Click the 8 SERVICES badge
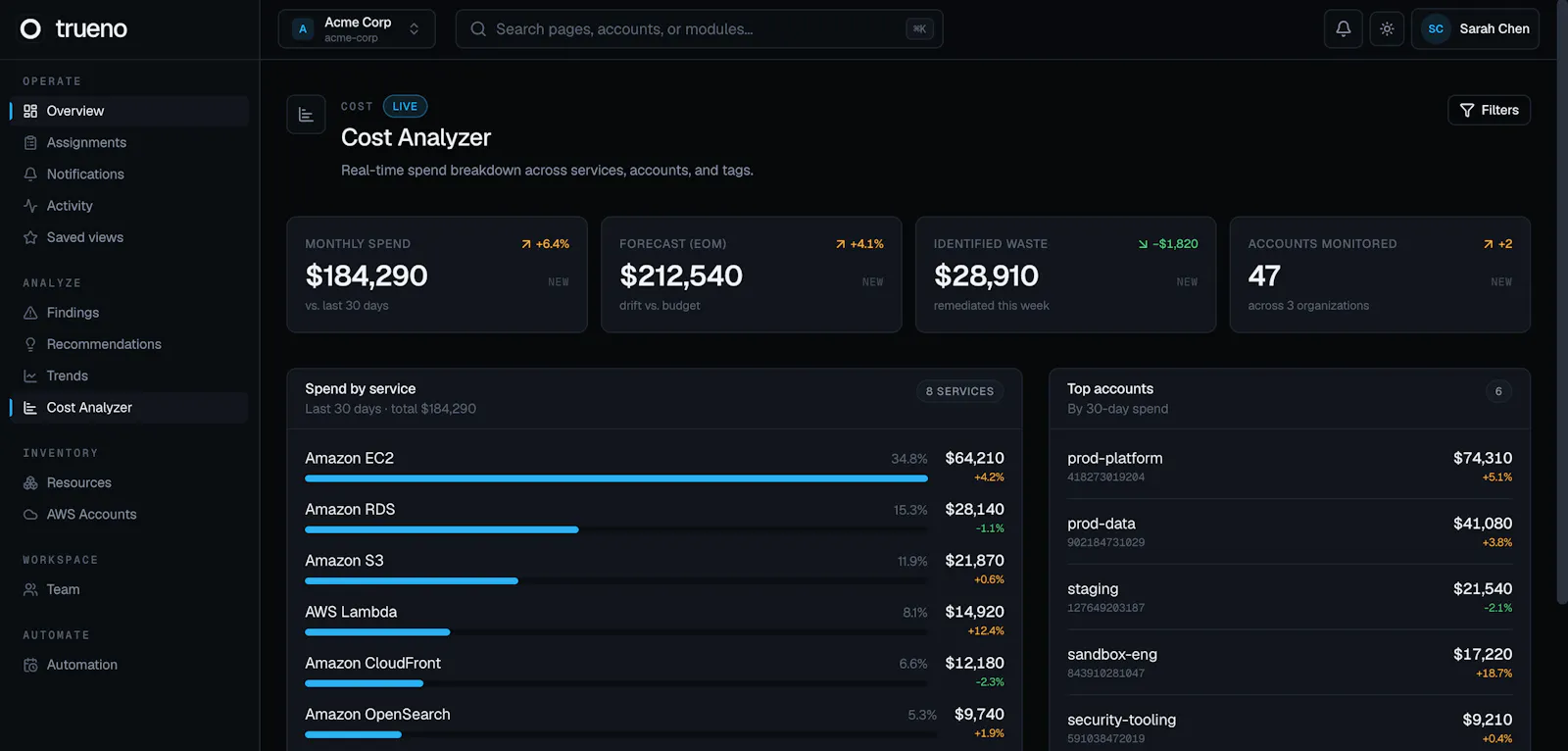This screenshot has height=751, width=1568. [959, 391]
